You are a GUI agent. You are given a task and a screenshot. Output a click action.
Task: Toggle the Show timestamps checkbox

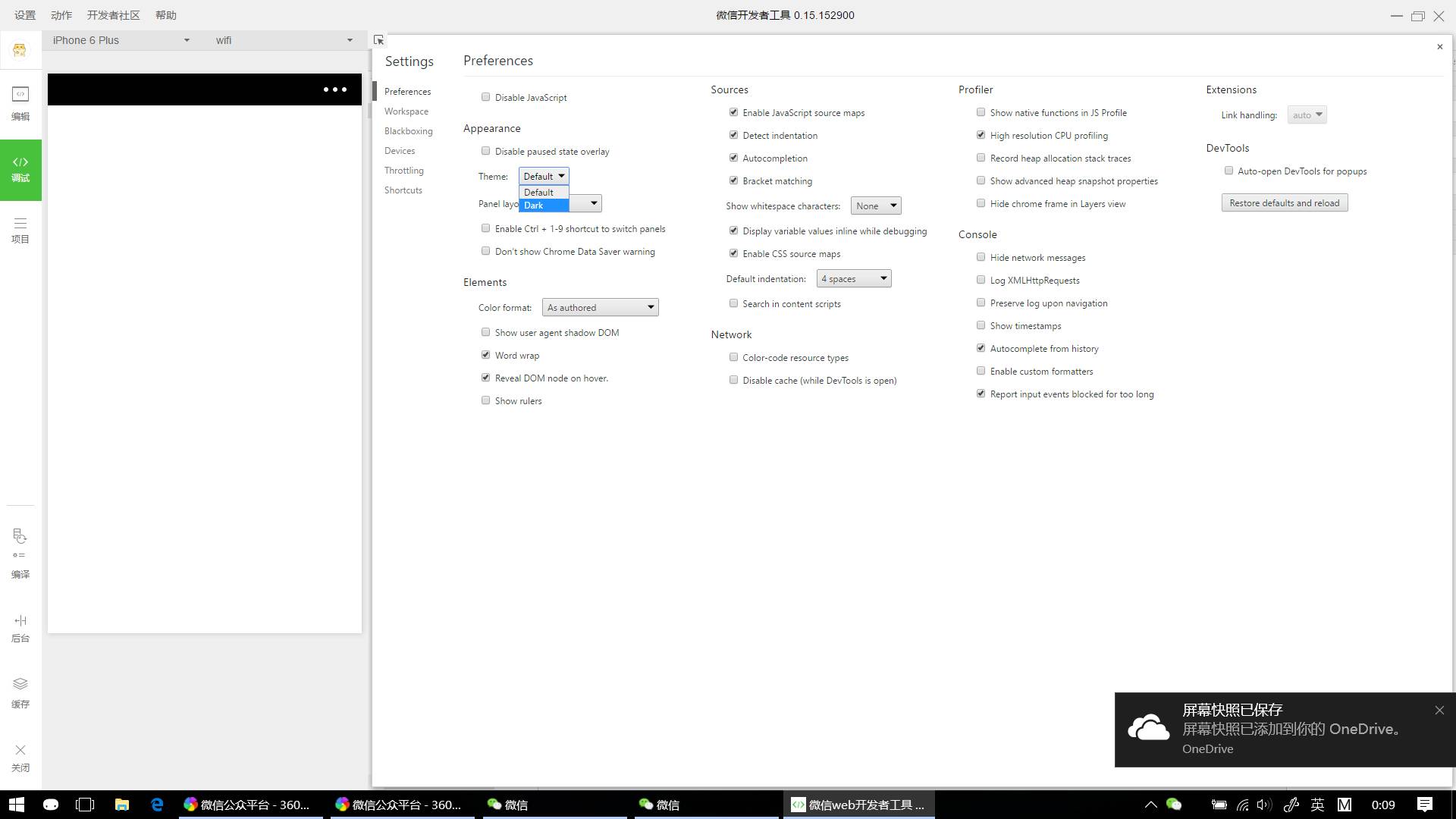coord(981,325)
